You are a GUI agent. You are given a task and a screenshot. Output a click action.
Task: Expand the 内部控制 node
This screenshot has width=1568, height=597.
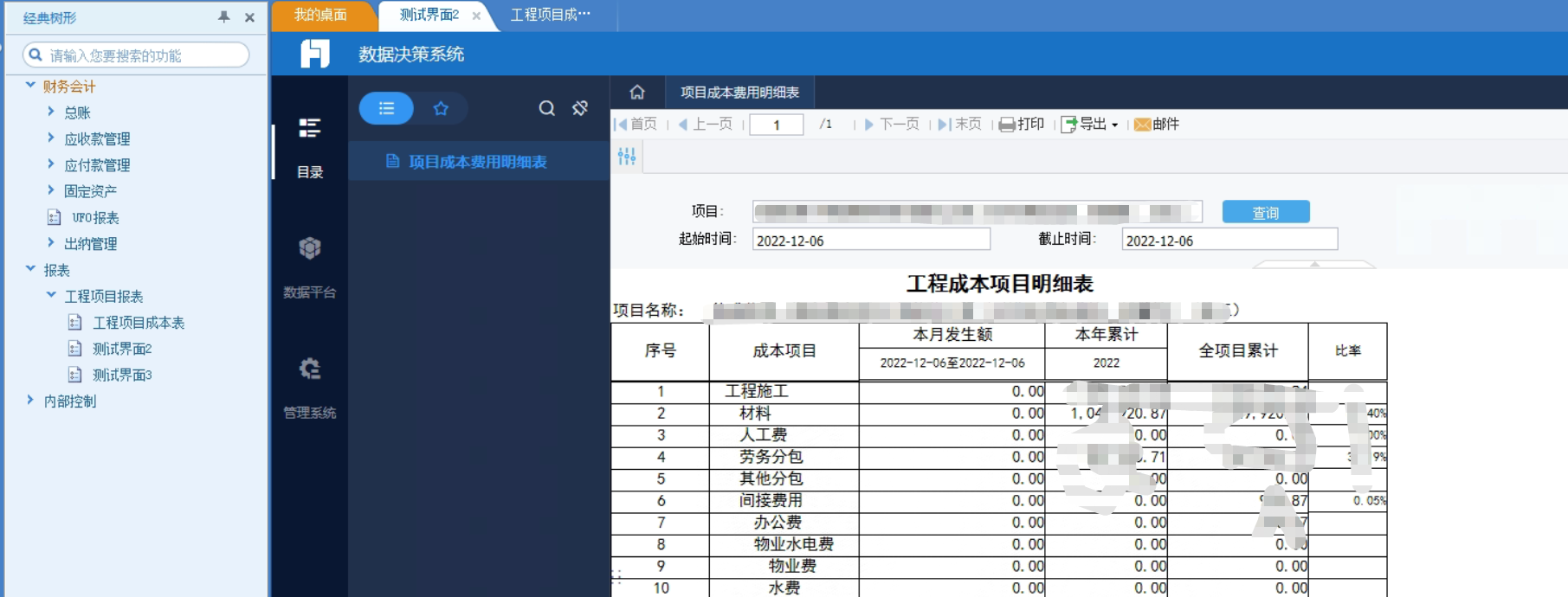click(30, 400)
